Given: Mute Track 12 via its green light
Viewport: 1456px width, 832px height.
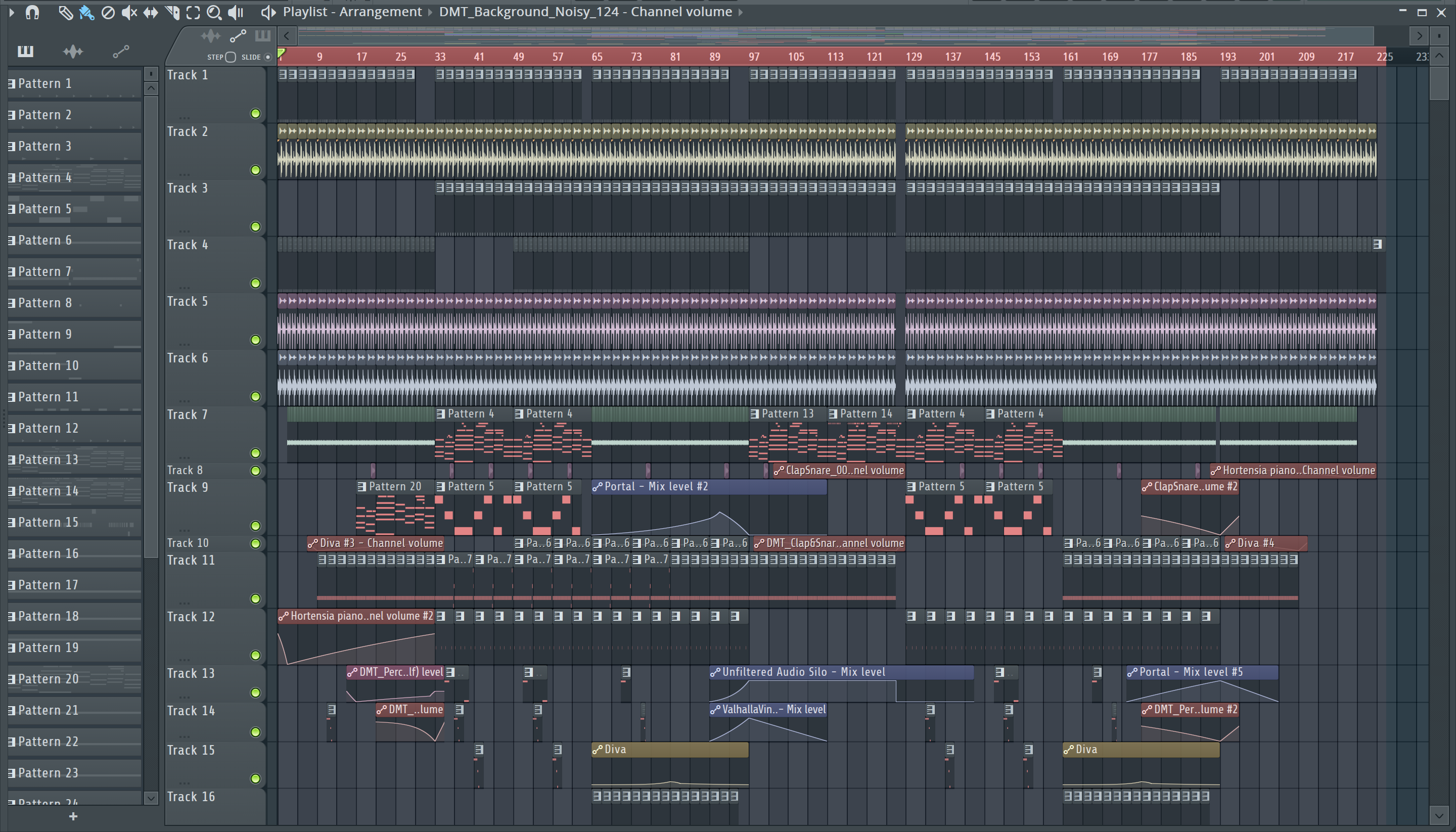Looking at the screenshot, I should point(255,656).
